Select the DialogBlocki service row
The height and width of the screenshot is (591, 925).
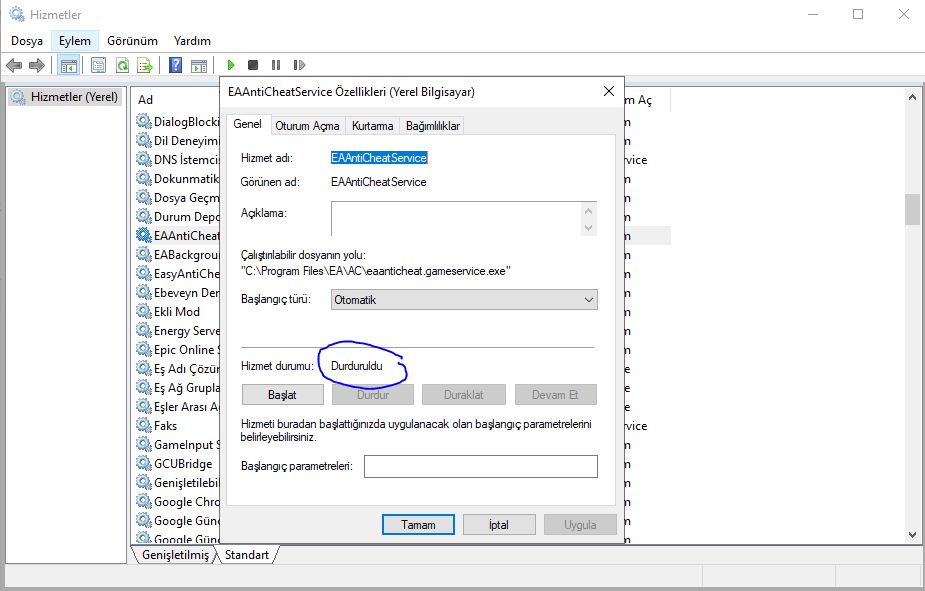pos(178,122)
